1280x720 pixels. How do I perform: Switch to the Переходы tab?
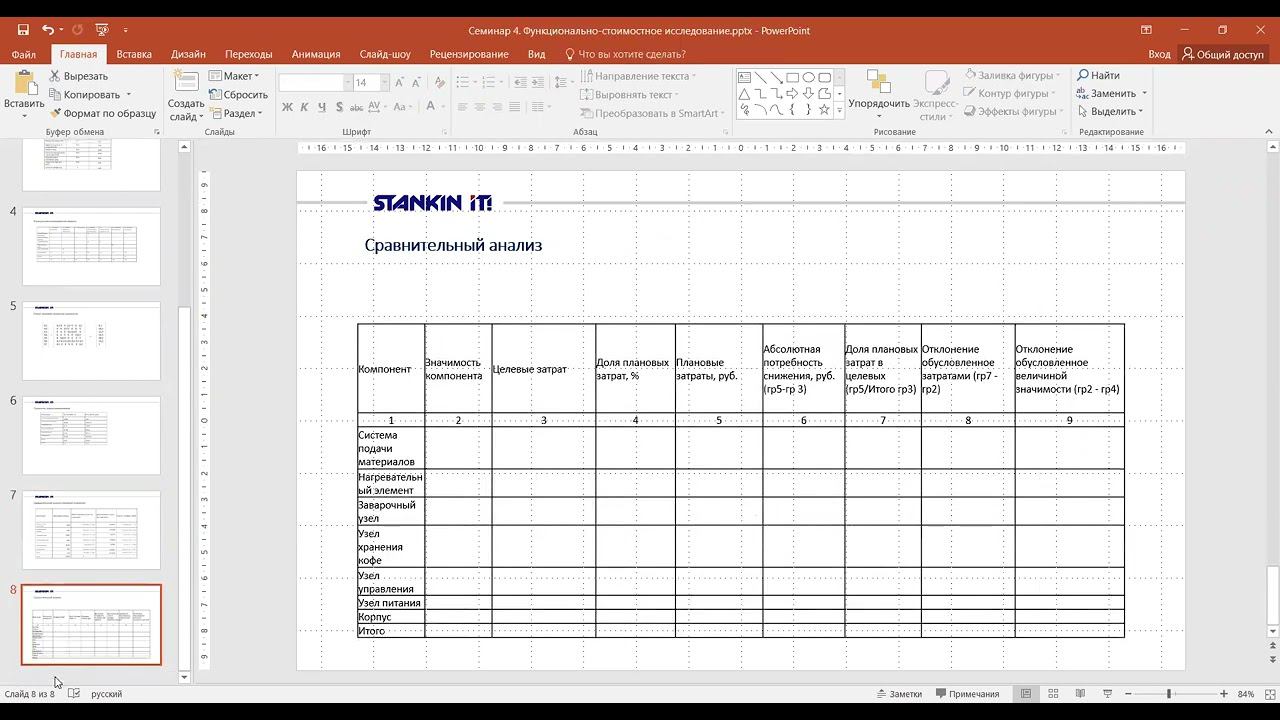coord(248,54)
